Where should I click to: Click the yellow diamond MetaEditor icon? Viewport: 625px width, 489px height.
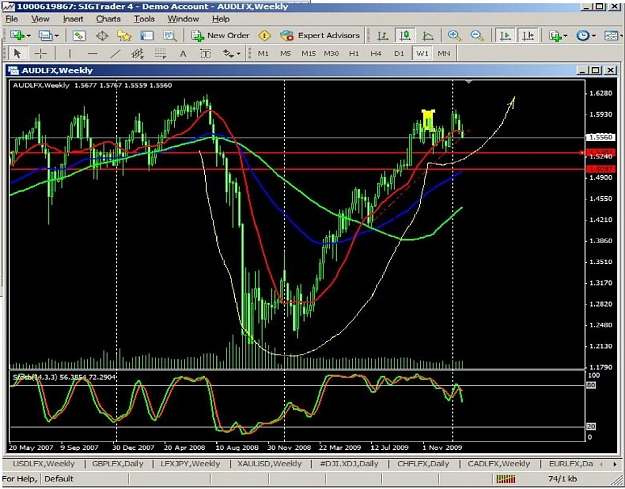(x=265, y=35)
